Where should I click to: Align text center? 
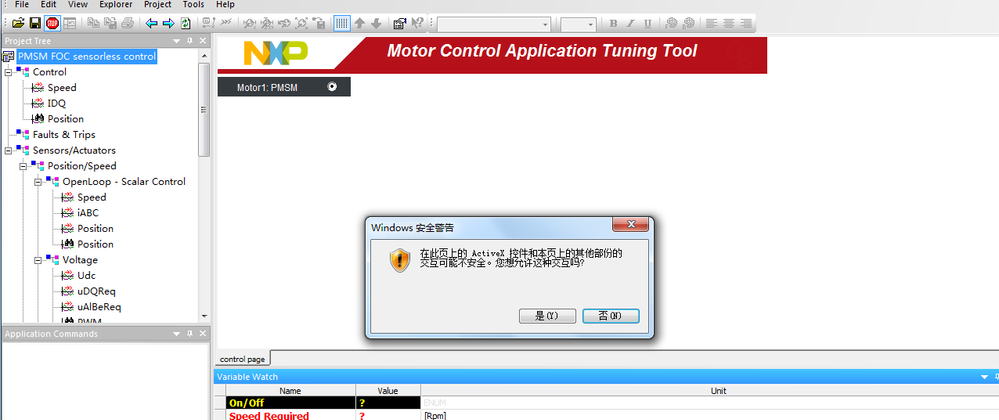[x=728, y=24]
